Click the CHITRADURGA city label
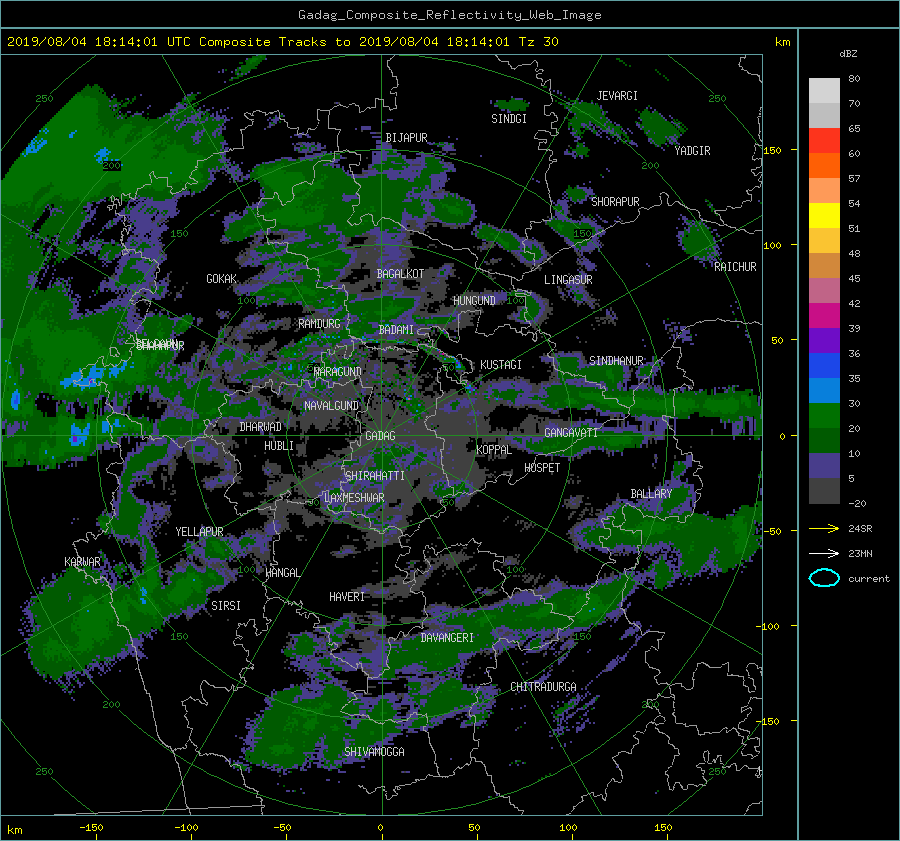Screen dimensions: 900x841 [543, 687]
